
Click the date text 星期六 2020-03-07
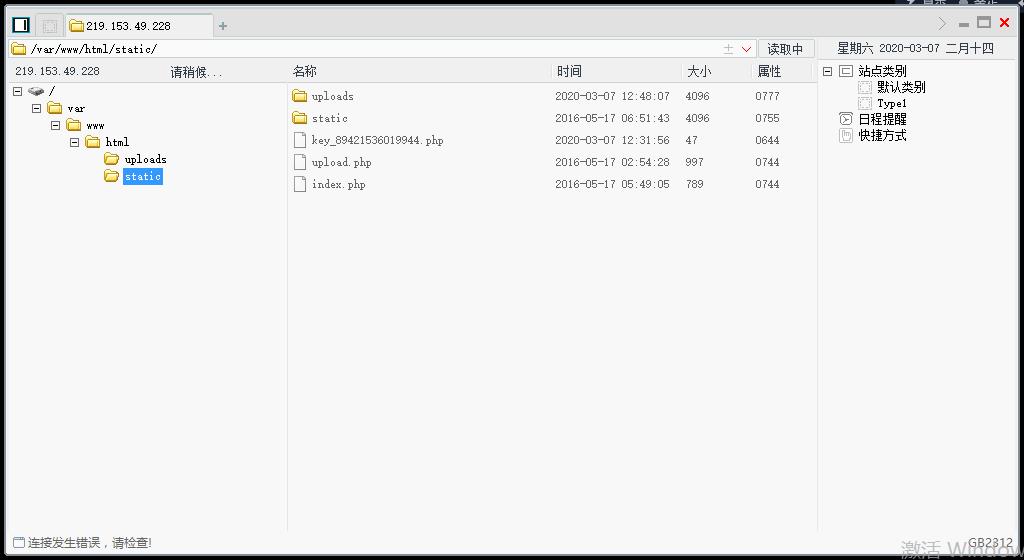888,48
